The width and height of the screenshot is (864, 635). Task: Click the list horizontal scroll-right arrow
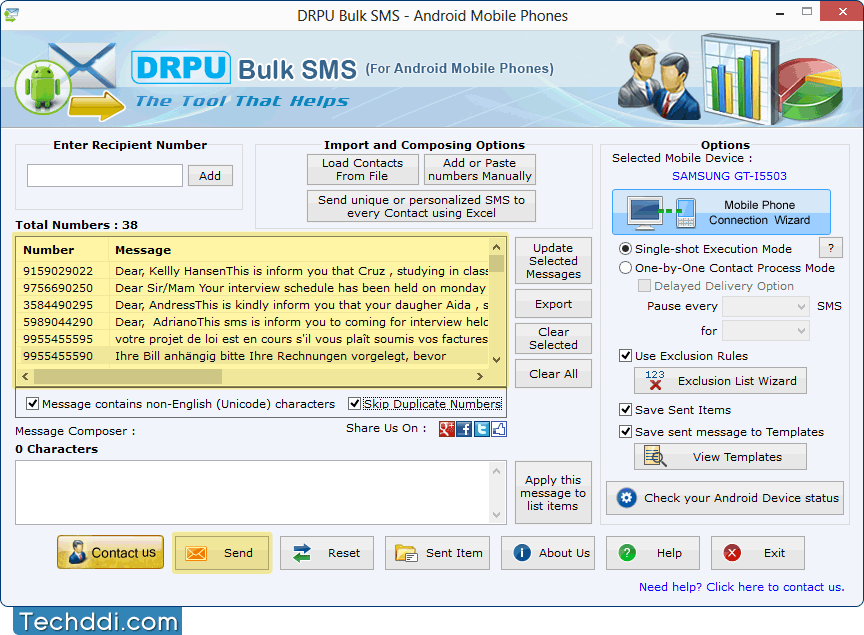(x=480, y=376)
